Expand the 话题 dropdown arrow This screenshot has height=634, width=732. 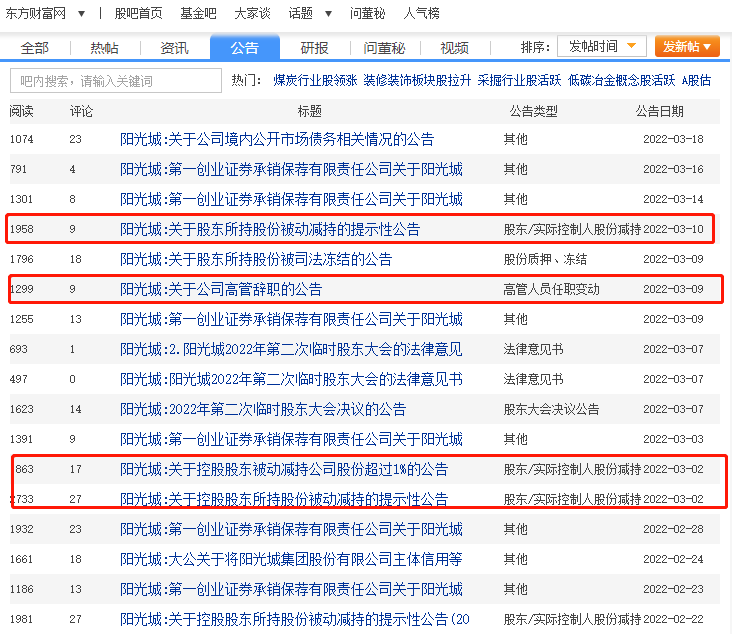tap(328, 14)
